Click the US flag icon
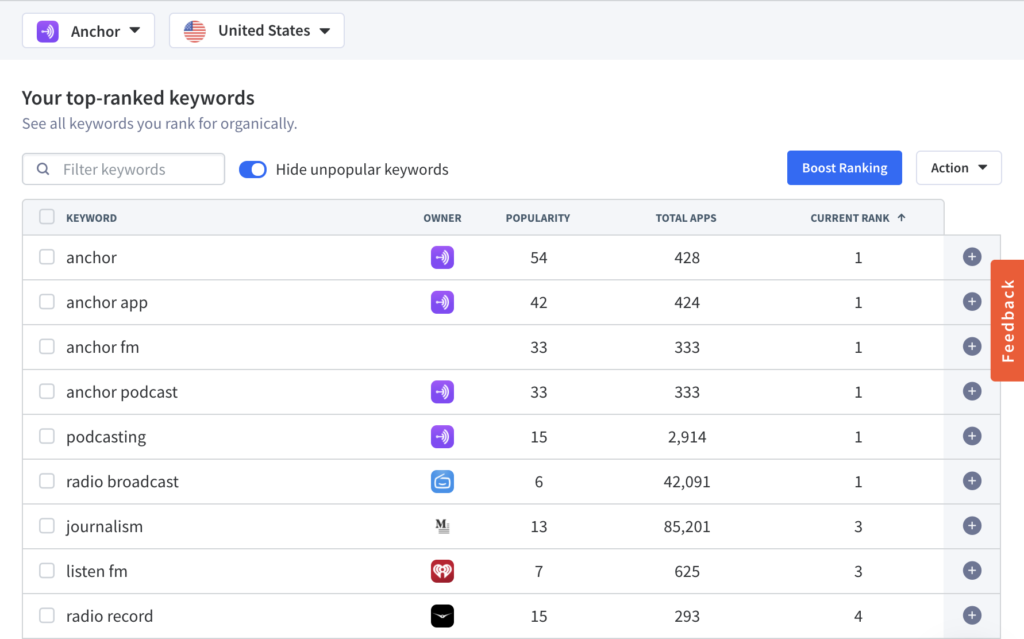The height and width of the screenshot is (639, 1024). pos(195,31)
